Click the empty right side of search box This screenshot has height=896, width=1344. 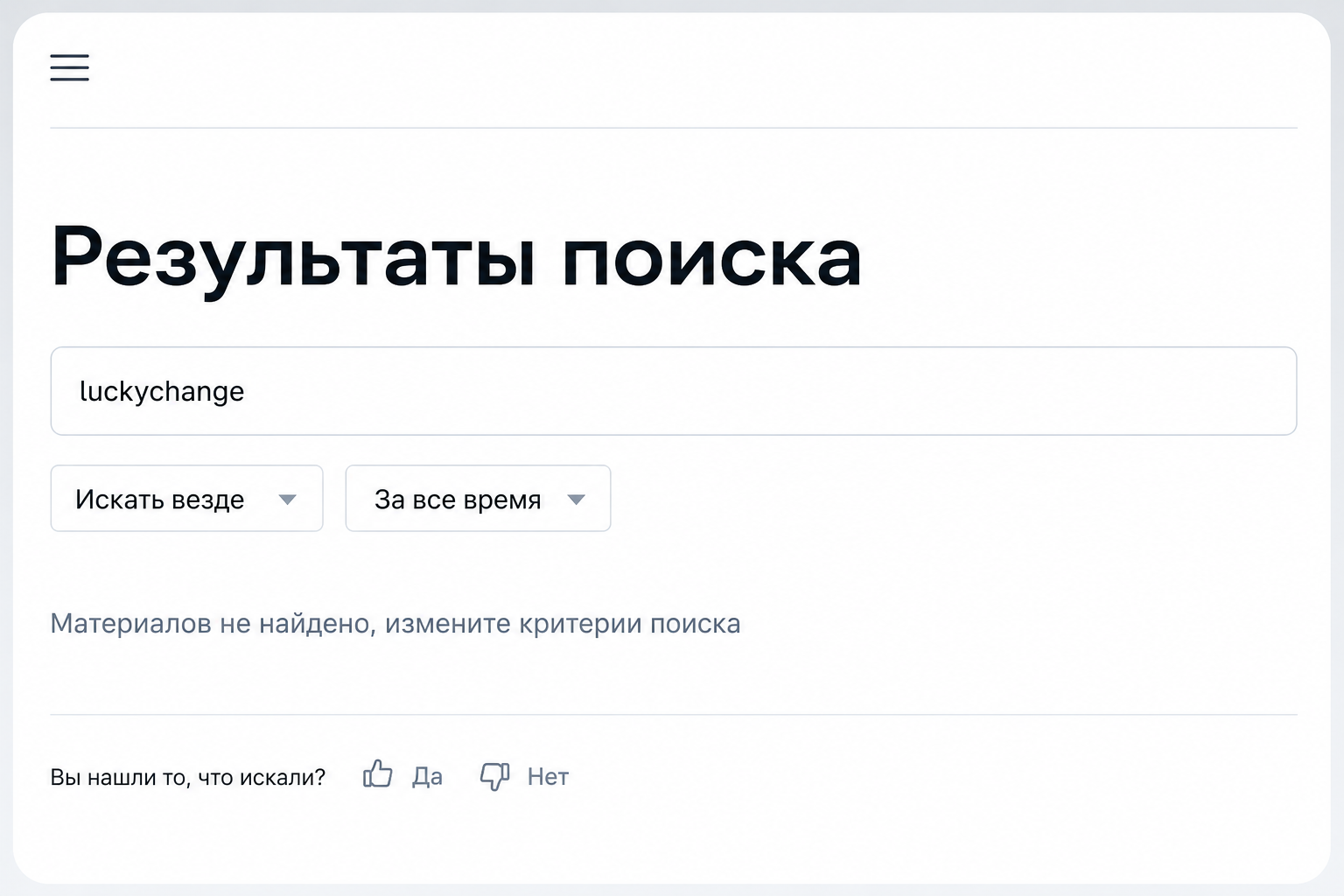[x=962, y=391]
